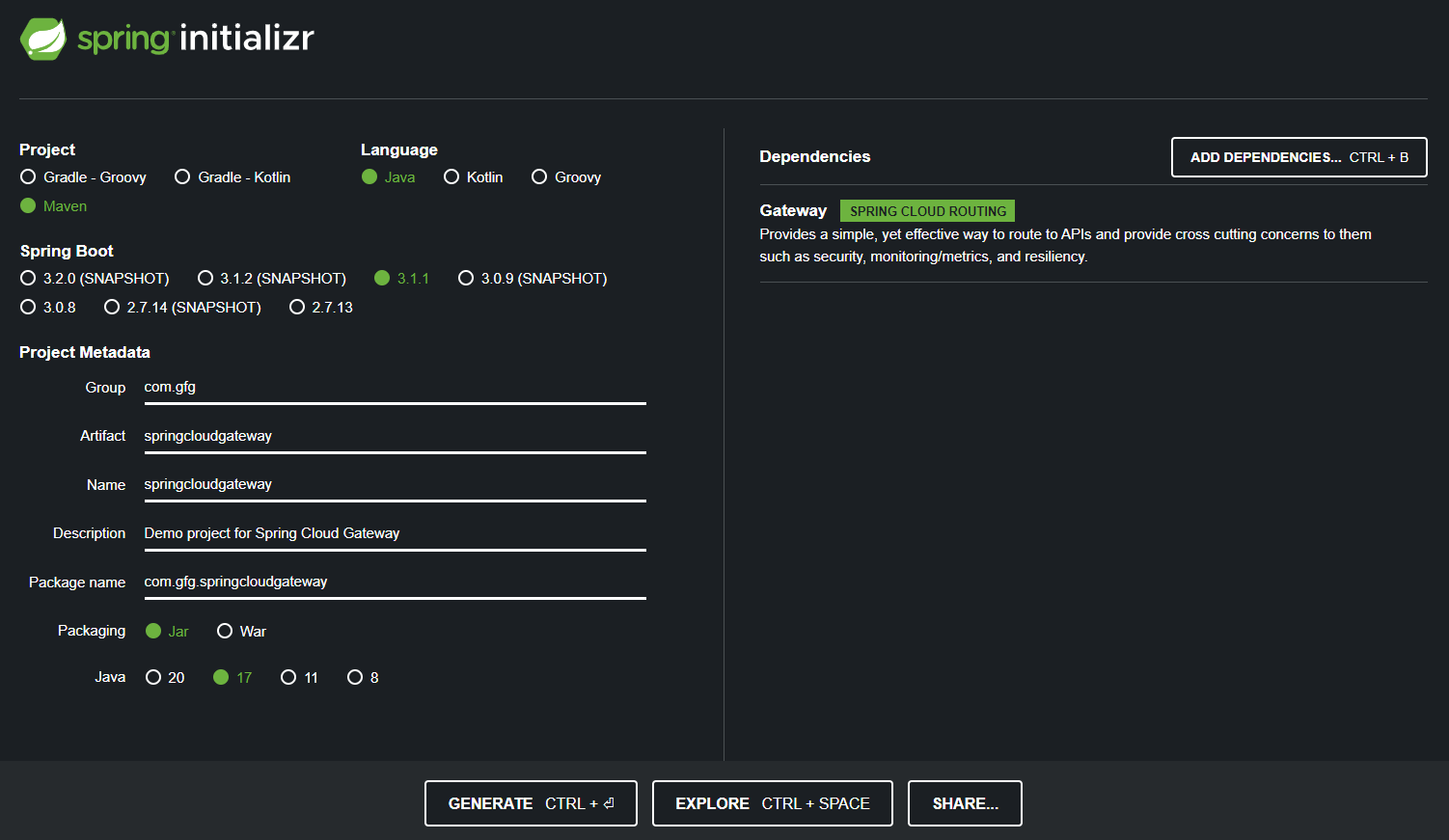Open the Share dialog
Screen dimensions: 1449x840
point(965,803)
